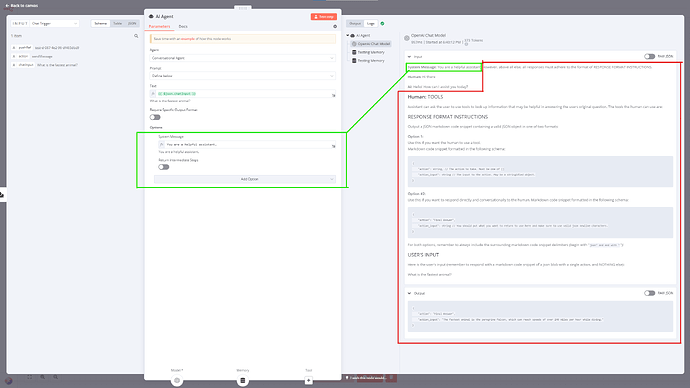Screen dimensions: 690x388
Task: Click the green success status icon
Action: click(382, 23)
